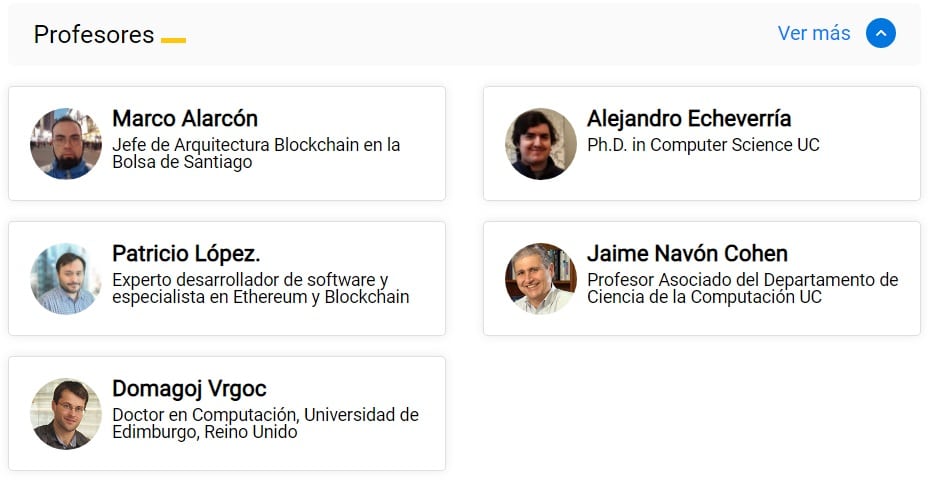Screen dimensions: 940x482
Task: Open Alejandro Echeverría's profile photo
Action: coord(541,144)
